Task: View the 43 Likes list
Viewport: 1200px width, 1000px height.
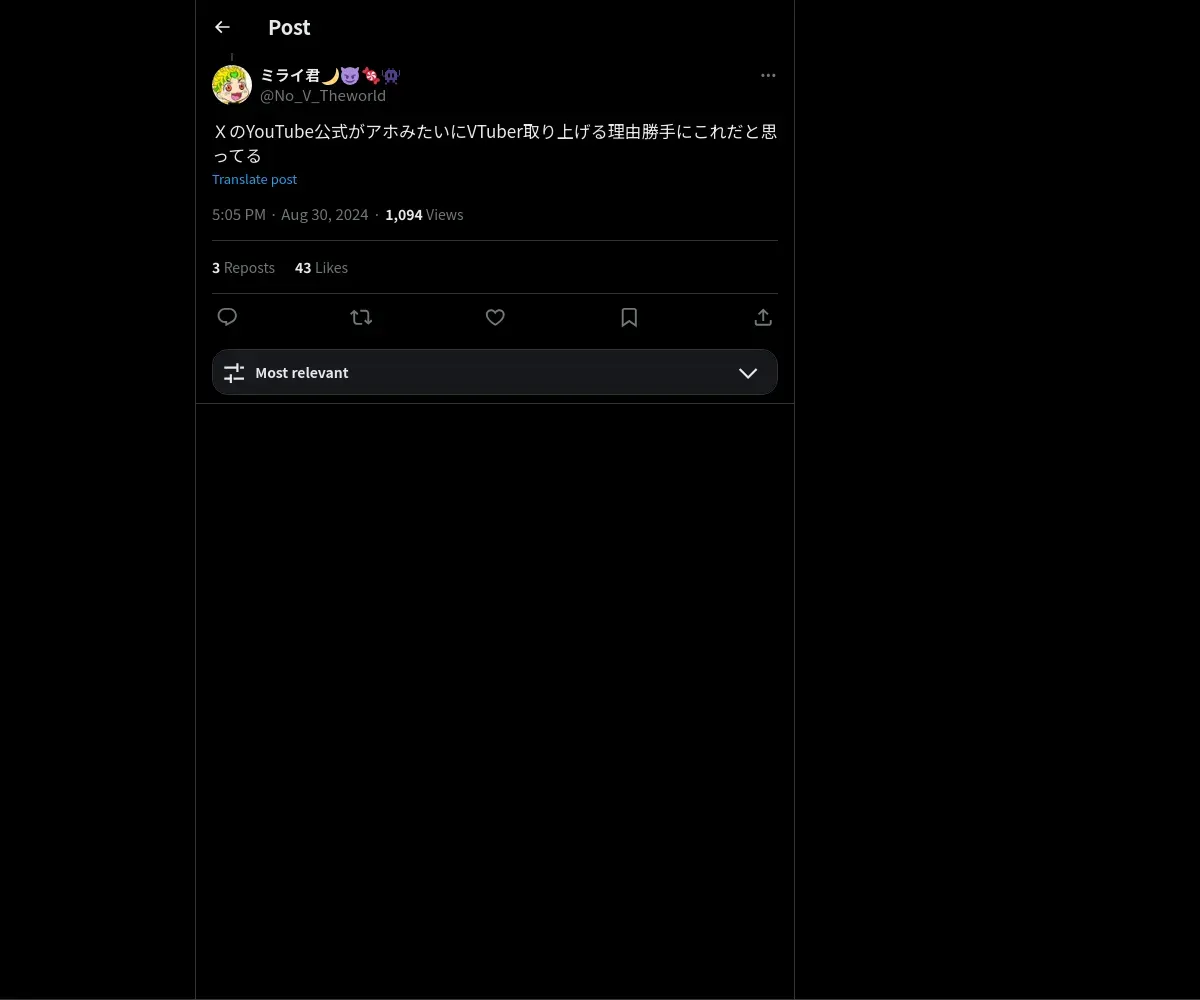Action: 321,268
